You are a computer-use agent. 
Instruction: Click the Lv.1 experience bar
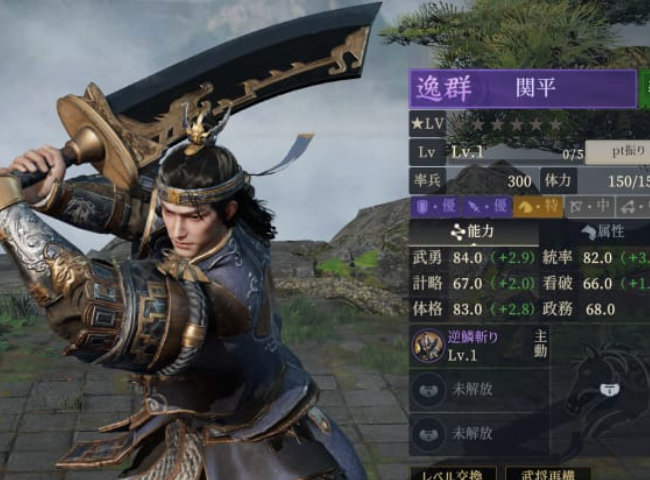click(517, 153)
